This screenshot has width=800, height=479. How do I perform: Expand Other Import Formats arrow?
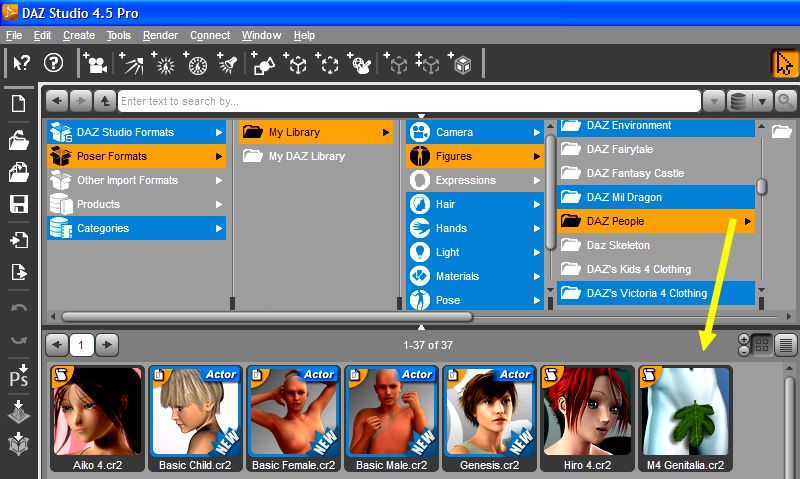click(218, 181)
